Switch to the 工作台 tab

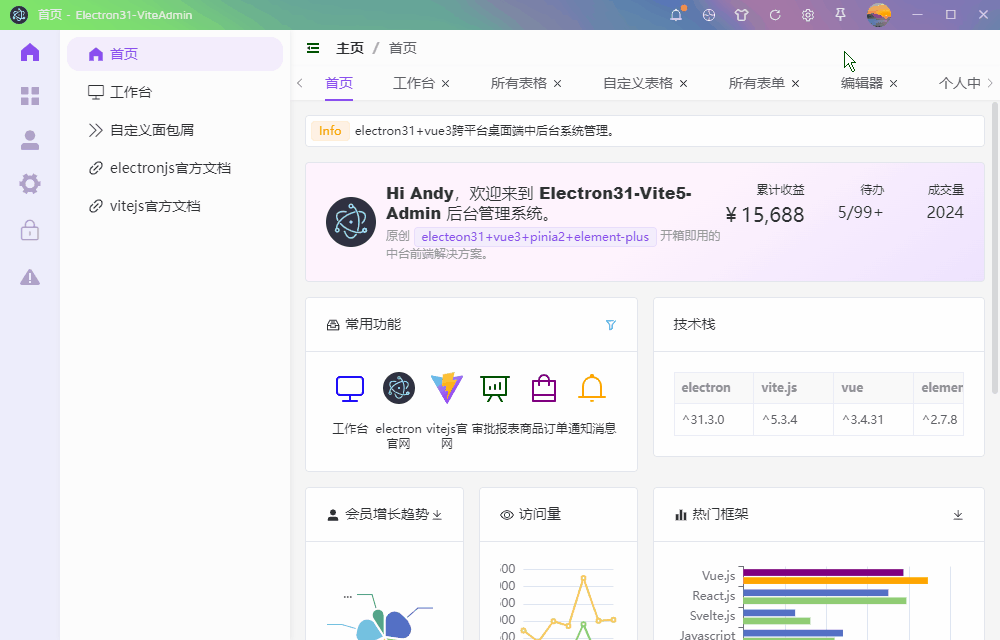[414, 83]
